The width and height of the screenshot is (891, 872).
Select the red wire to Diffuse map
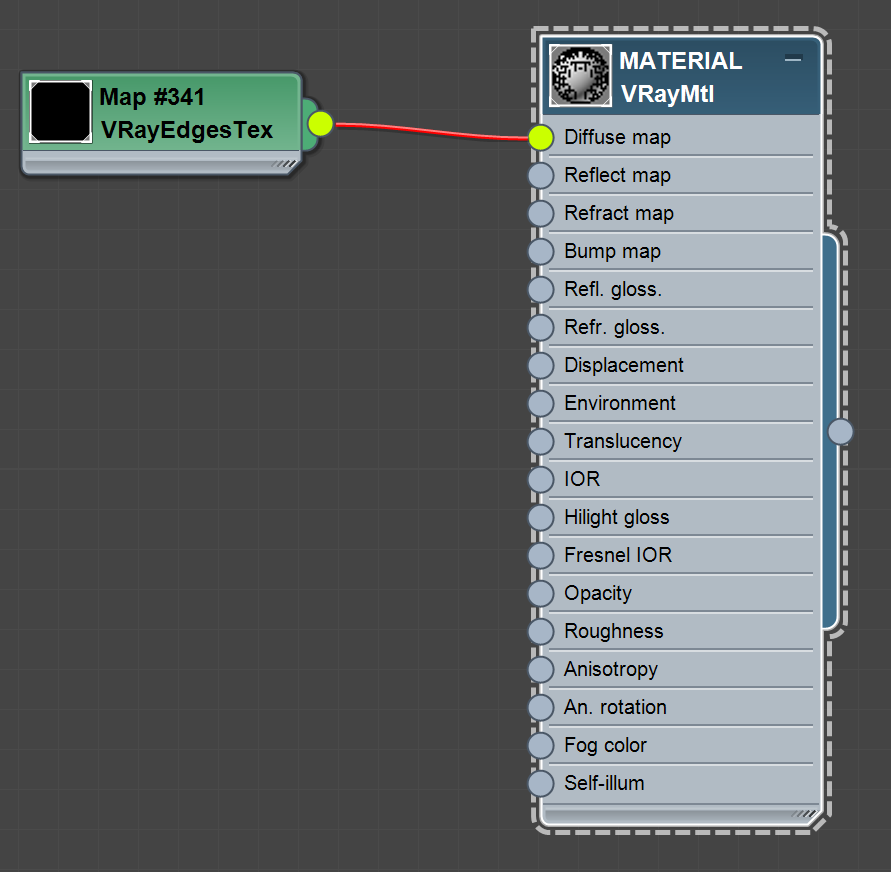pos(432,132)
